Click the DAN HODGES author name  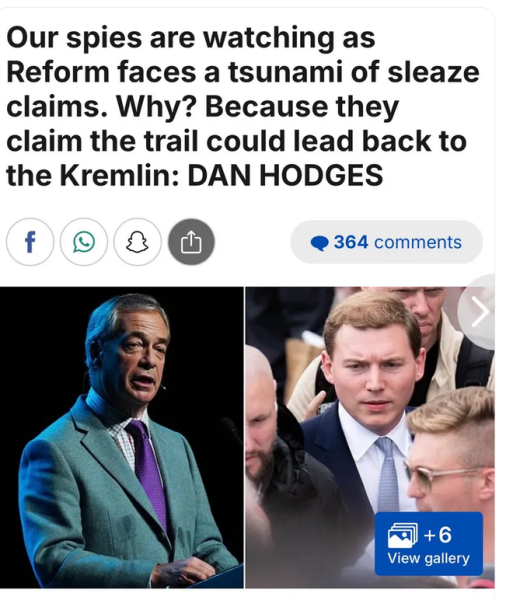click(x=285, y=175)
